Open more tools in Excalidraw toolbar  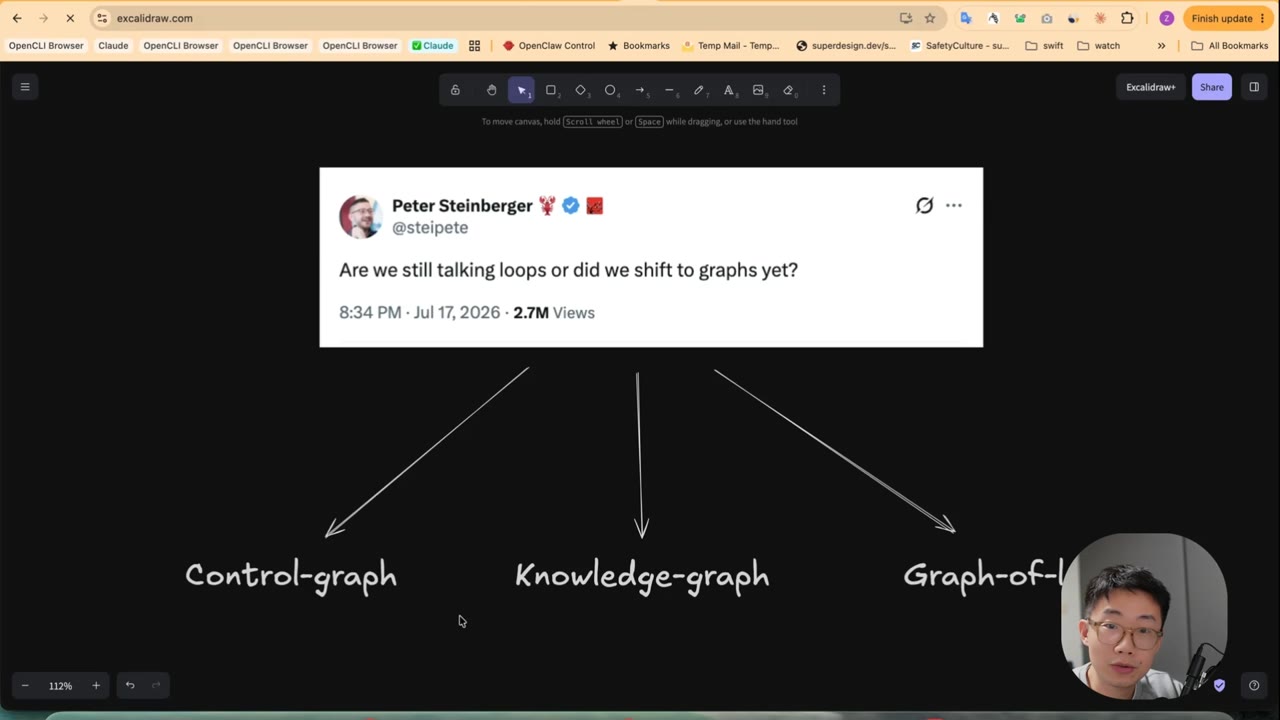[x=824, y=90]
